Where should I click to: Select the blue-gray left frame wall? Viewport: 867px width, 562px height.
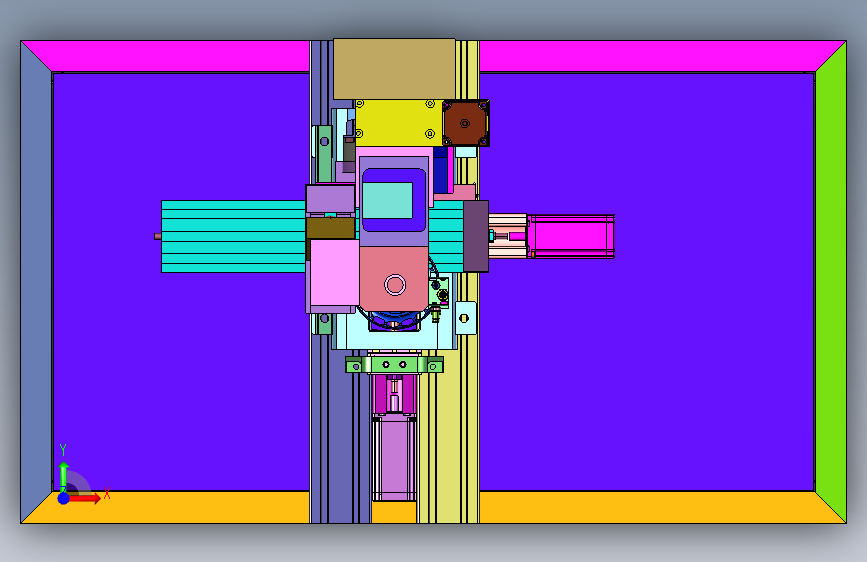36,281
